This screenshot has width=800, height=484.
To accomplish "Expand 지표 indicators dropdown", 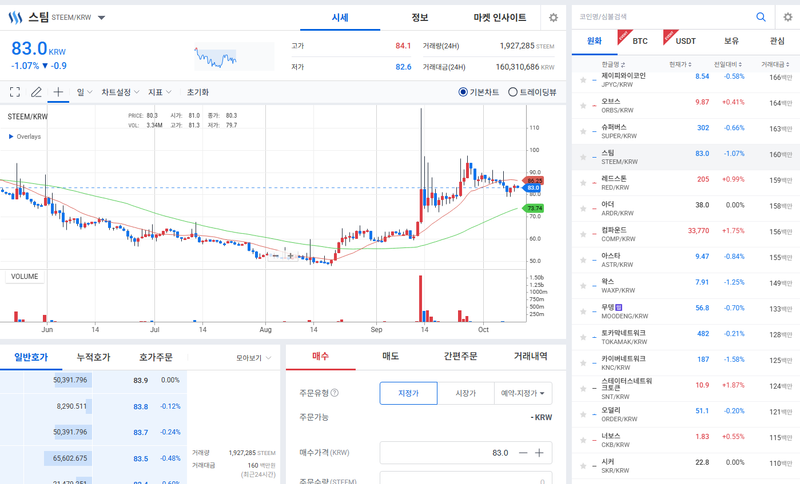I will pyautogui.click(x=160, y=92).
